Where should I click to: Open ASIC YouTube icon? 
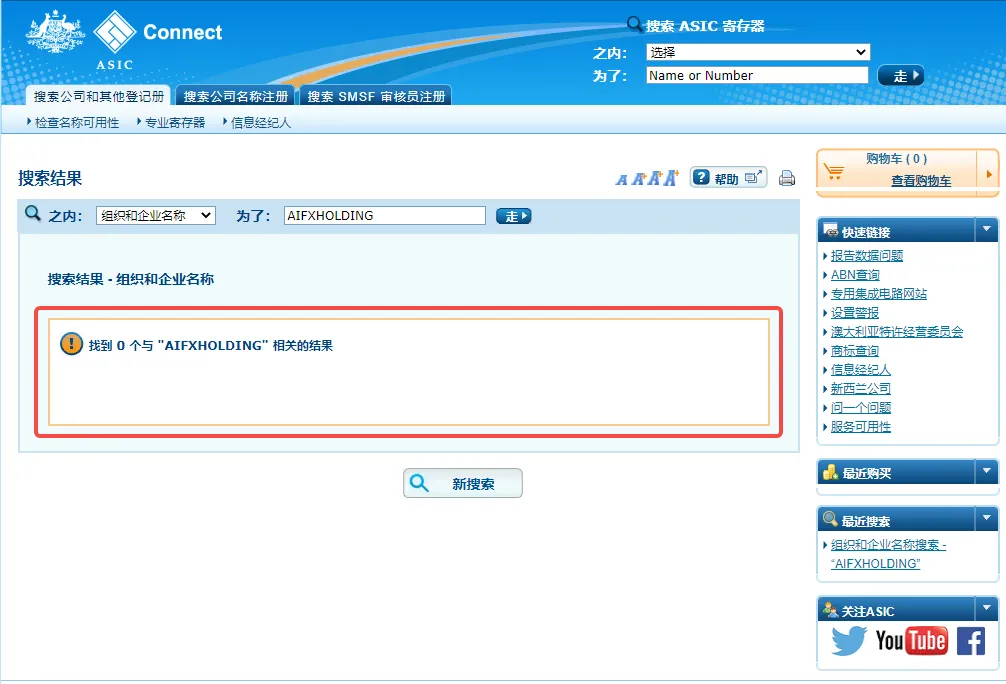click(911, 640)
